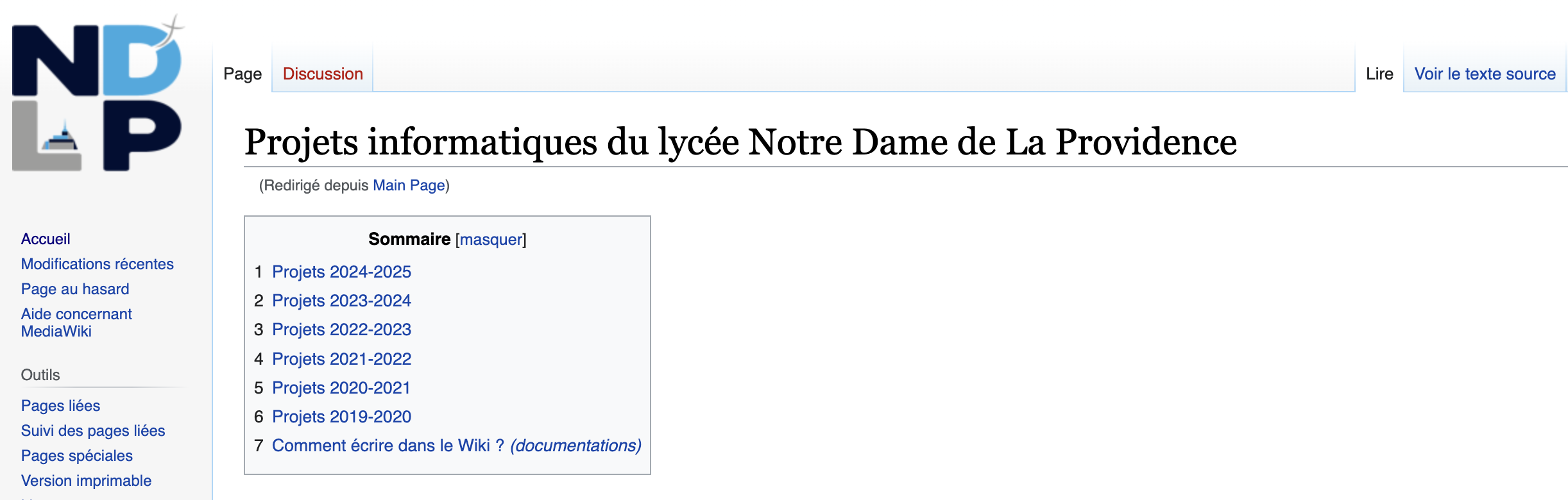The width and height of the screenshot is (1568, 500).
Task: Navigate to Projets 2020-2021 section
Action: (341, 388)
